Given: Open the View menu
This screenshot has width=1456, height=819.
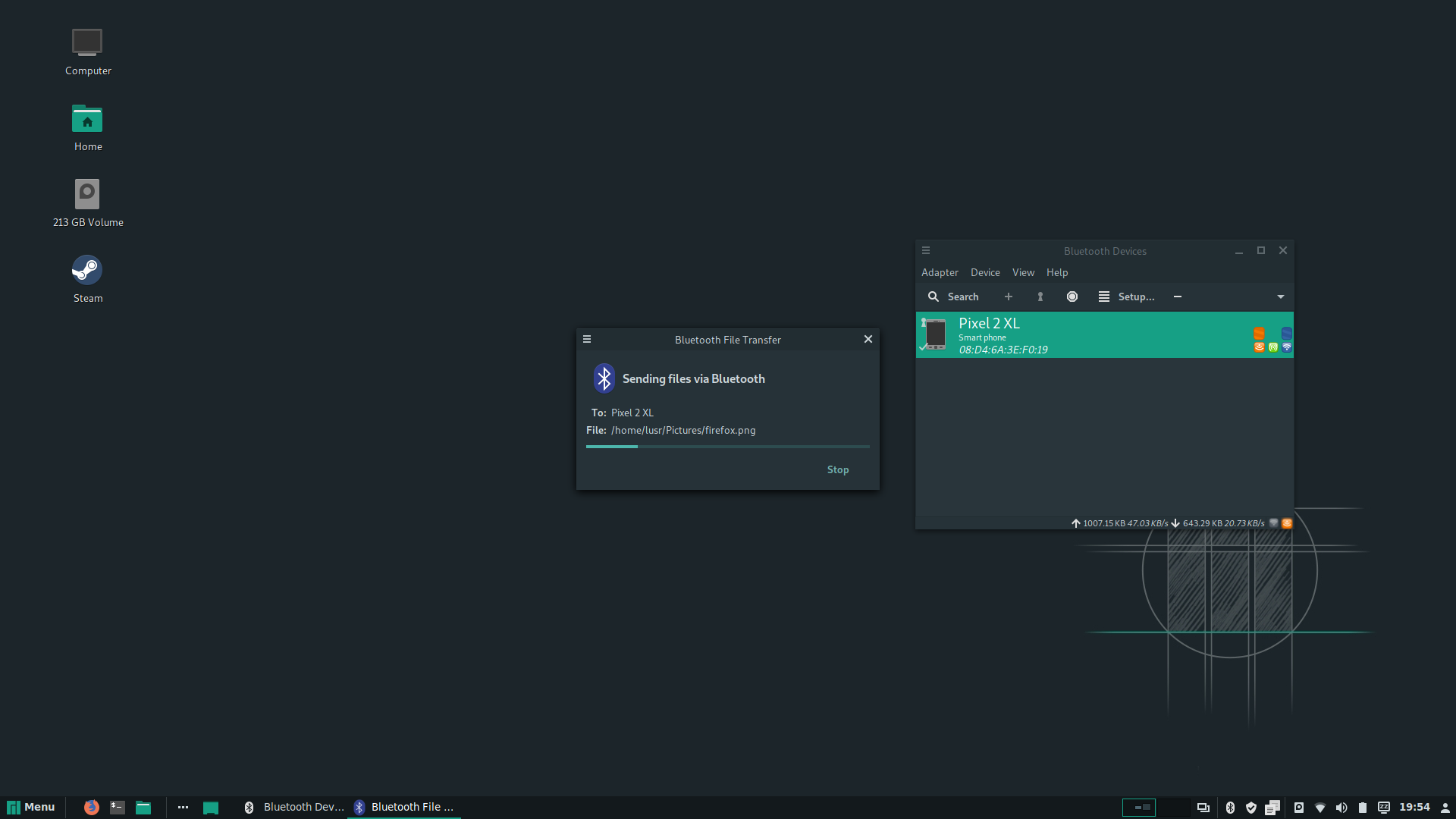Looking at the screenshot, I should click(x=1023, y=272).
